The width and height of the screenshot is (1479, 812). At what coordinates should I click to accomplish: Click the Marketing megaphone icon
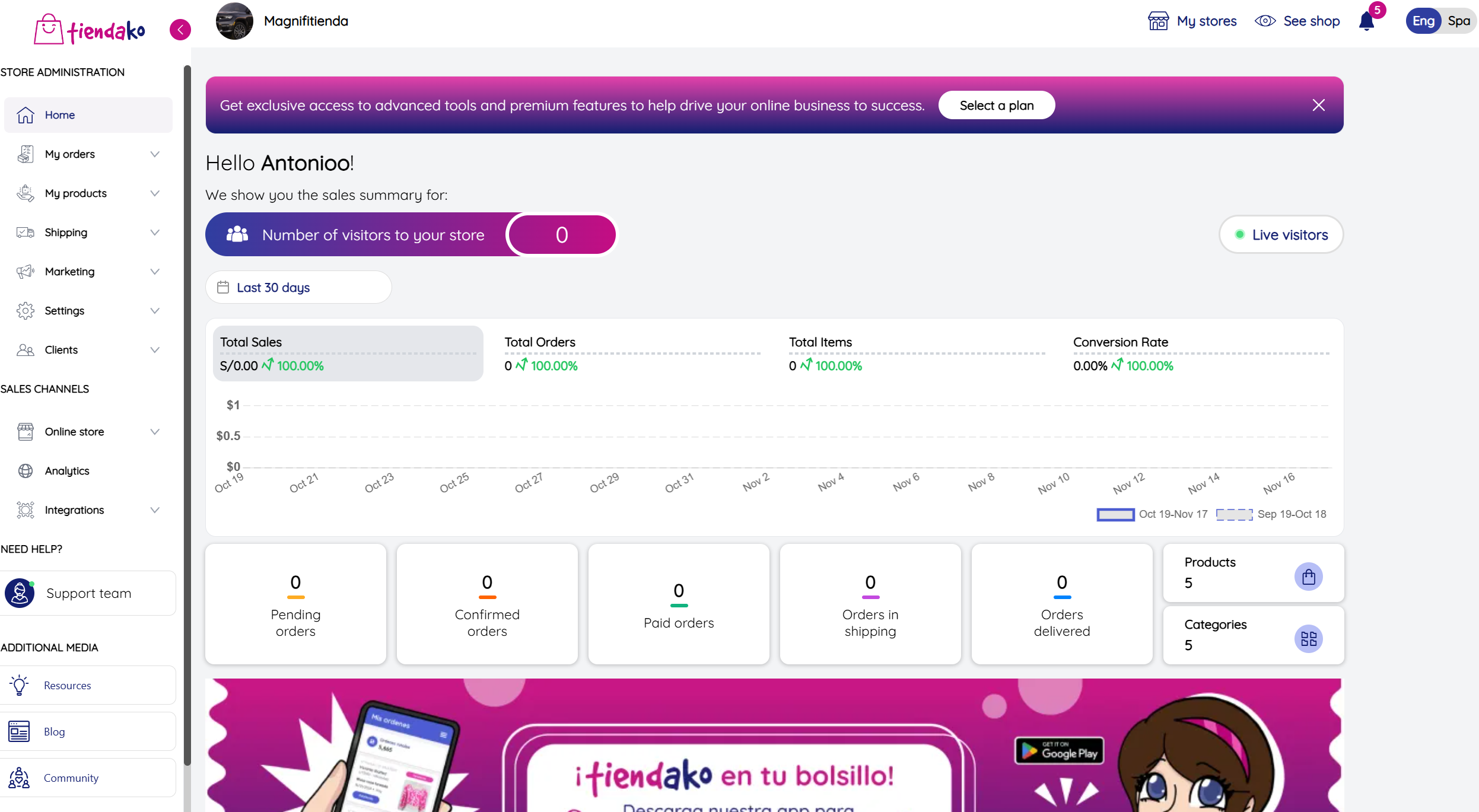tap(26, 272)
